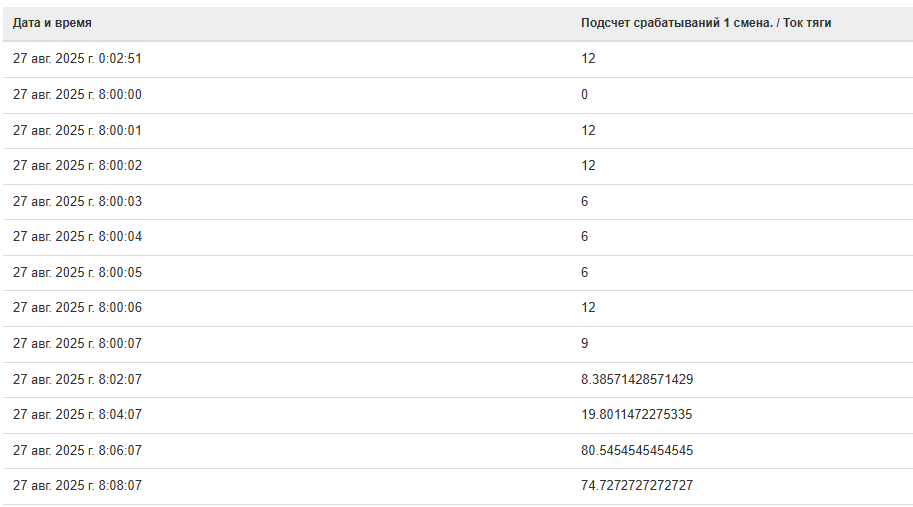Select the timestamp ending in 8:02:07
The image size is (913, 507).
click(x=78, y=380)
